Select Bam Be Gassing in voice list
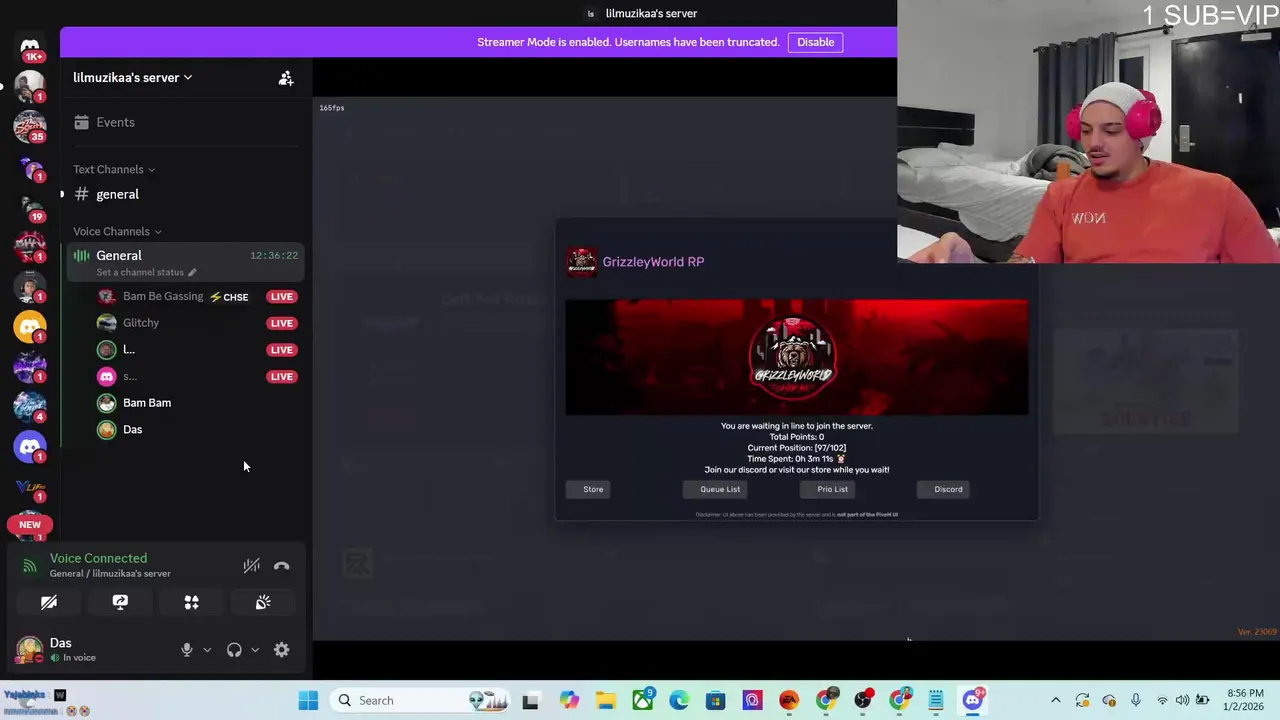The width and height of the screenshot is (1280, 720). [x=163, y=296]
